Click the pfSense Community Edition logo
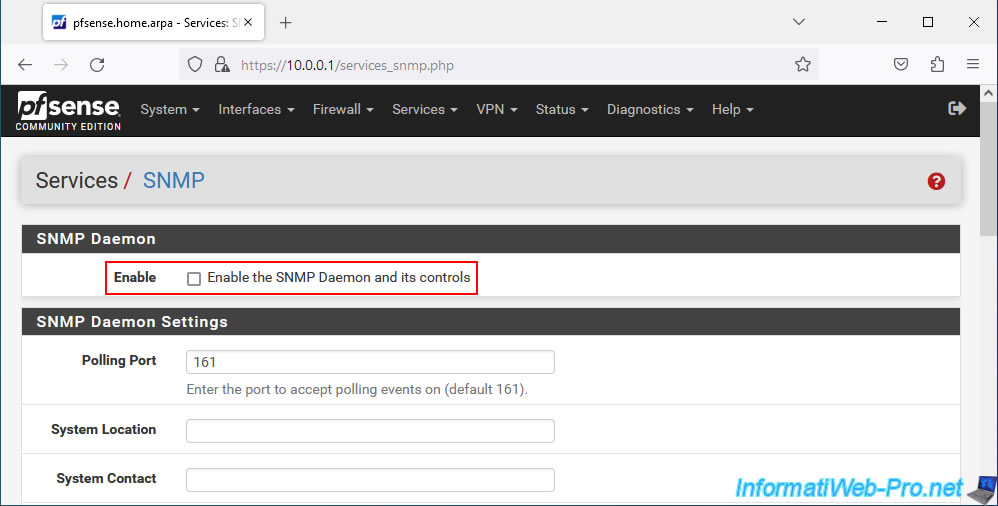 click(x=68, y=111)
